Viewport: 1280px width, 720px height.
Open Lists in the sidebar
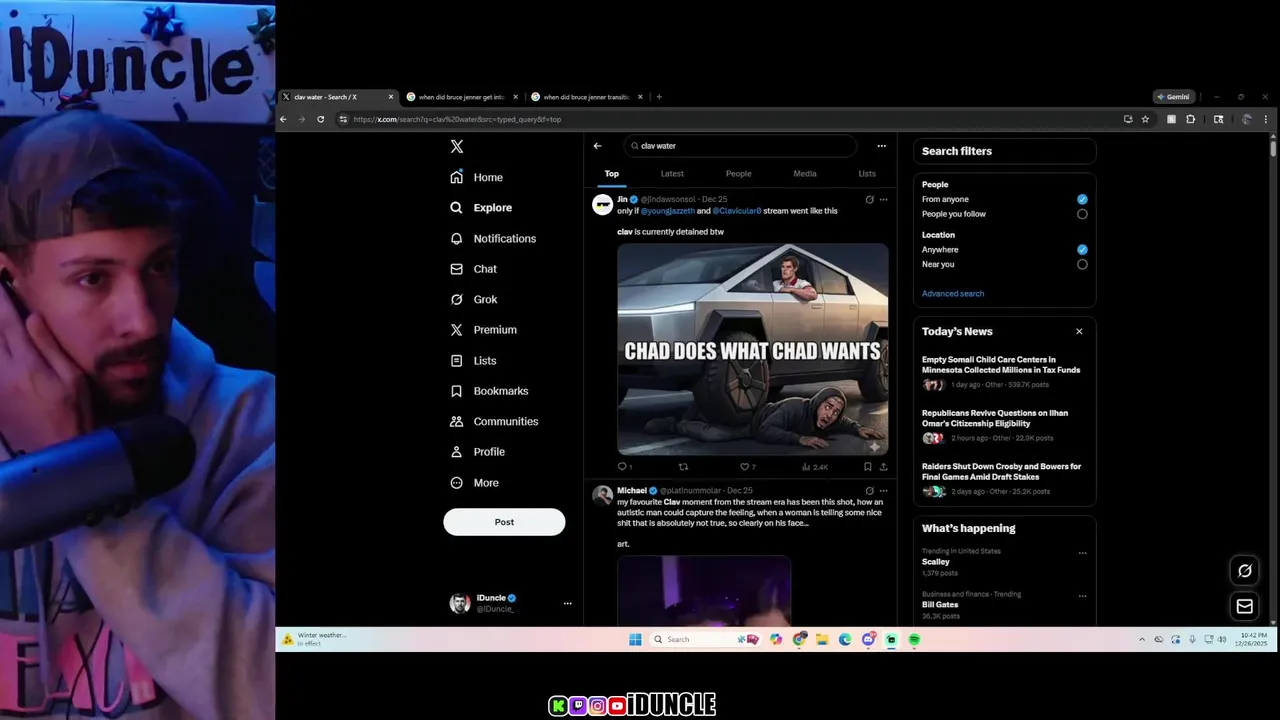[473, 360]
